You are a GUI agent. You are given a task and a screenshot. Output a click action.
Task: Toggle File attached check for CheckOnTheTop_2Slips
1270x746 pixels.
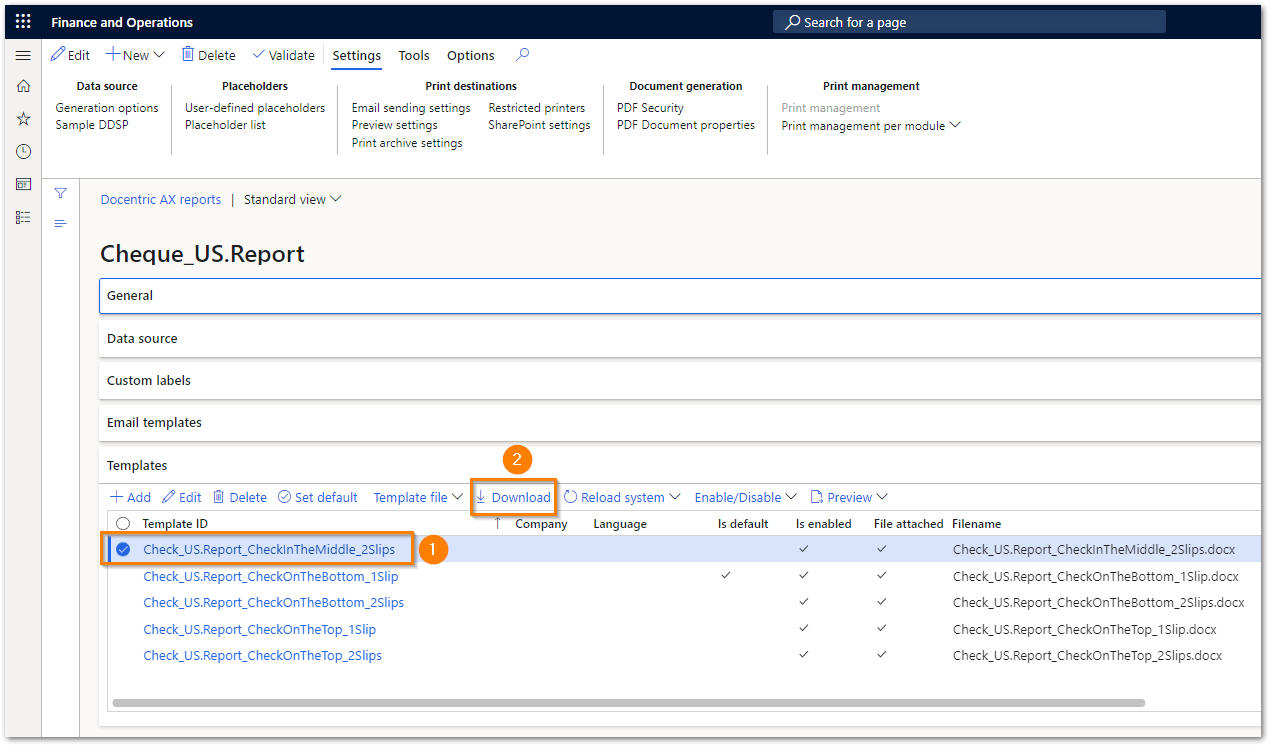pyautogui.click(x=882, y=656)
